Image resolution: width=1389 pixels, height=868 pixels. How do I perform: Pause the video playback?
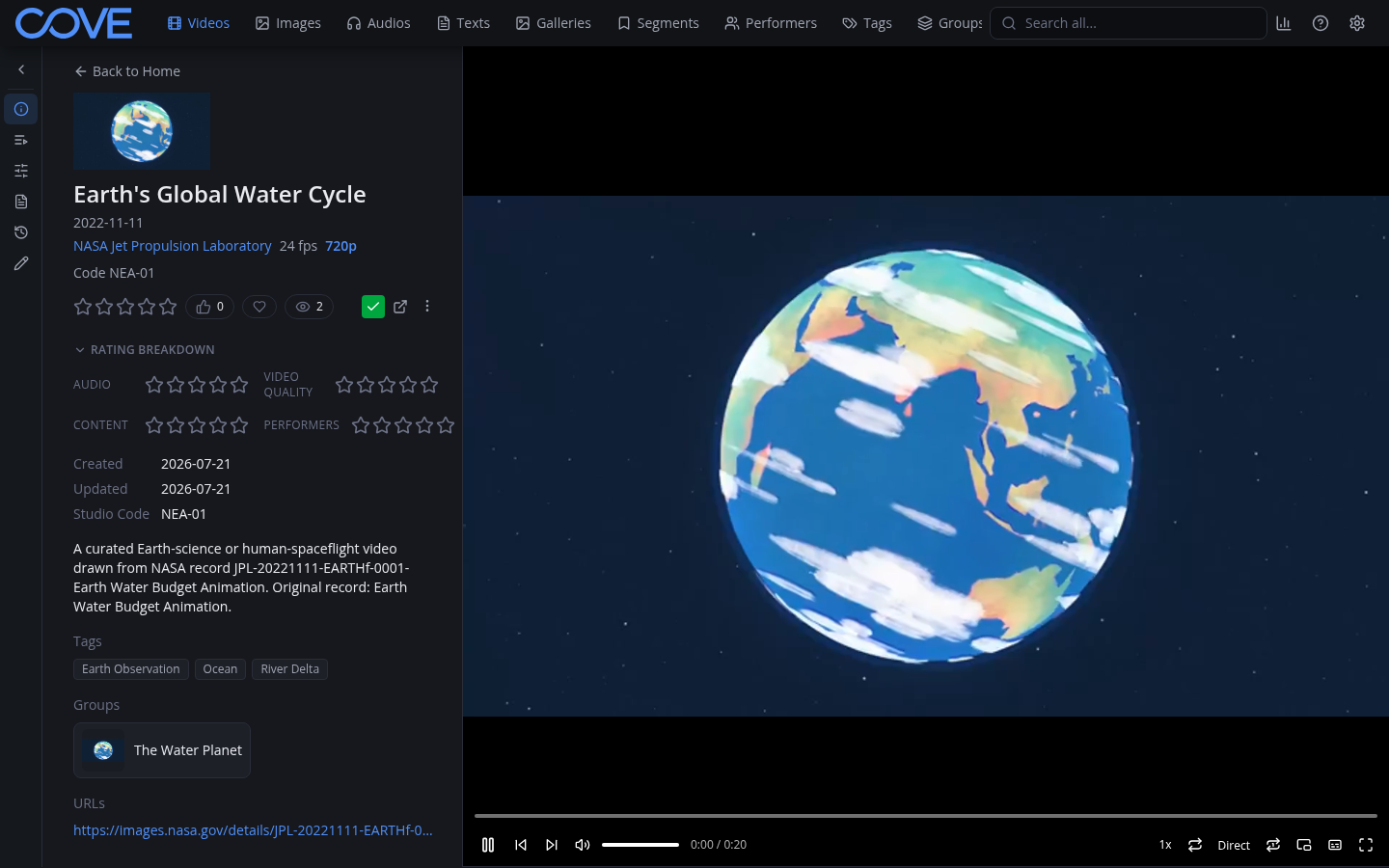488,845
